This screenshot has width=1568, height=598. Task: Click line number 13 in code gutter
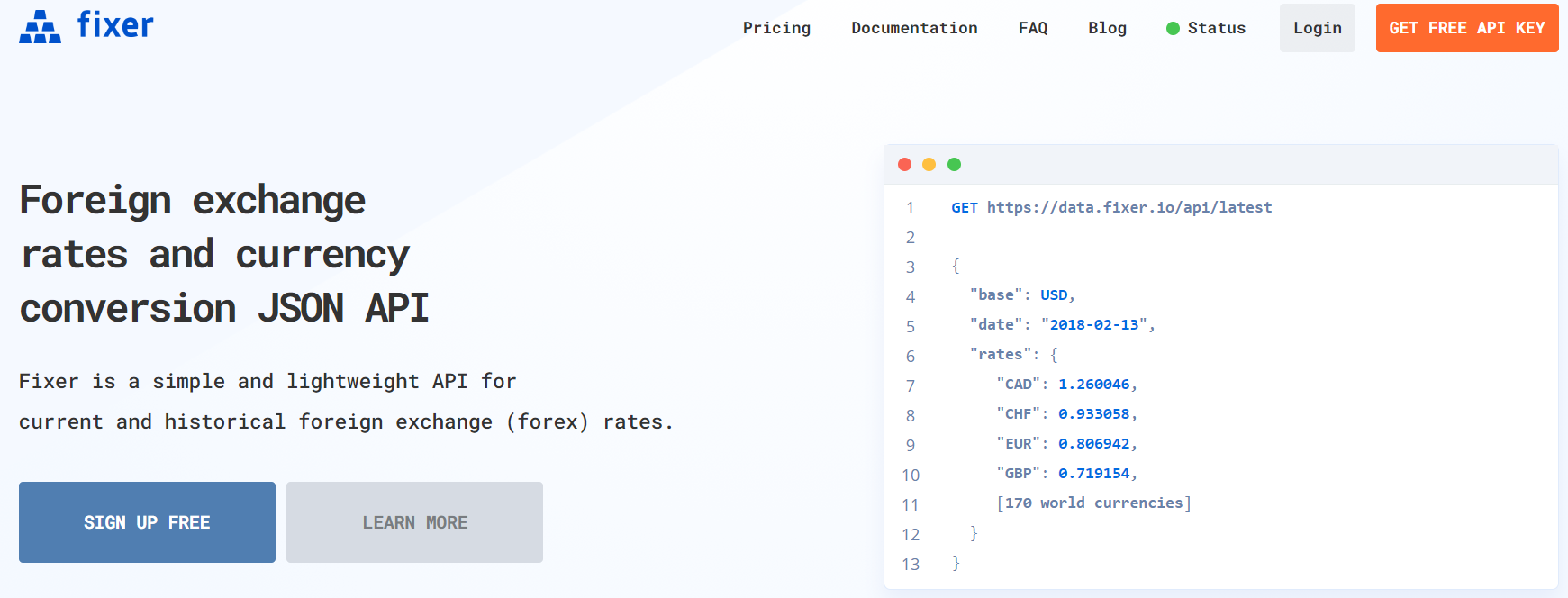click(x=911, y=564)
